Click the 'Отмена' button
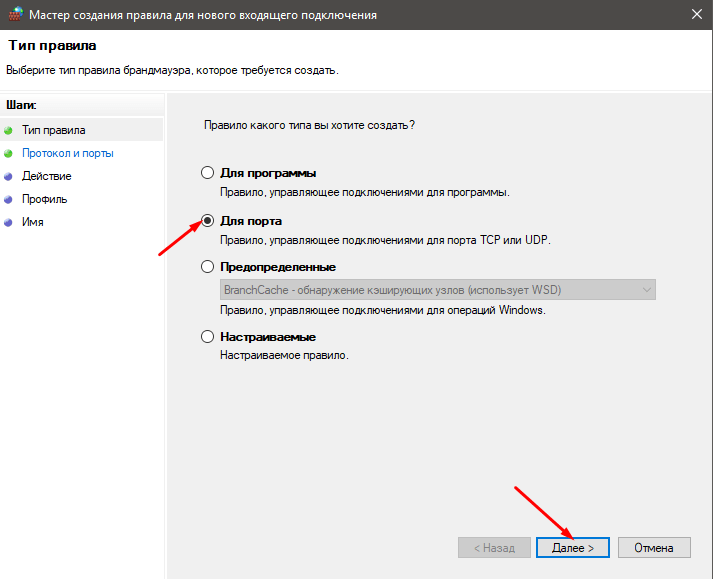The width and height of the screenshot is (713, 579). 654,548
